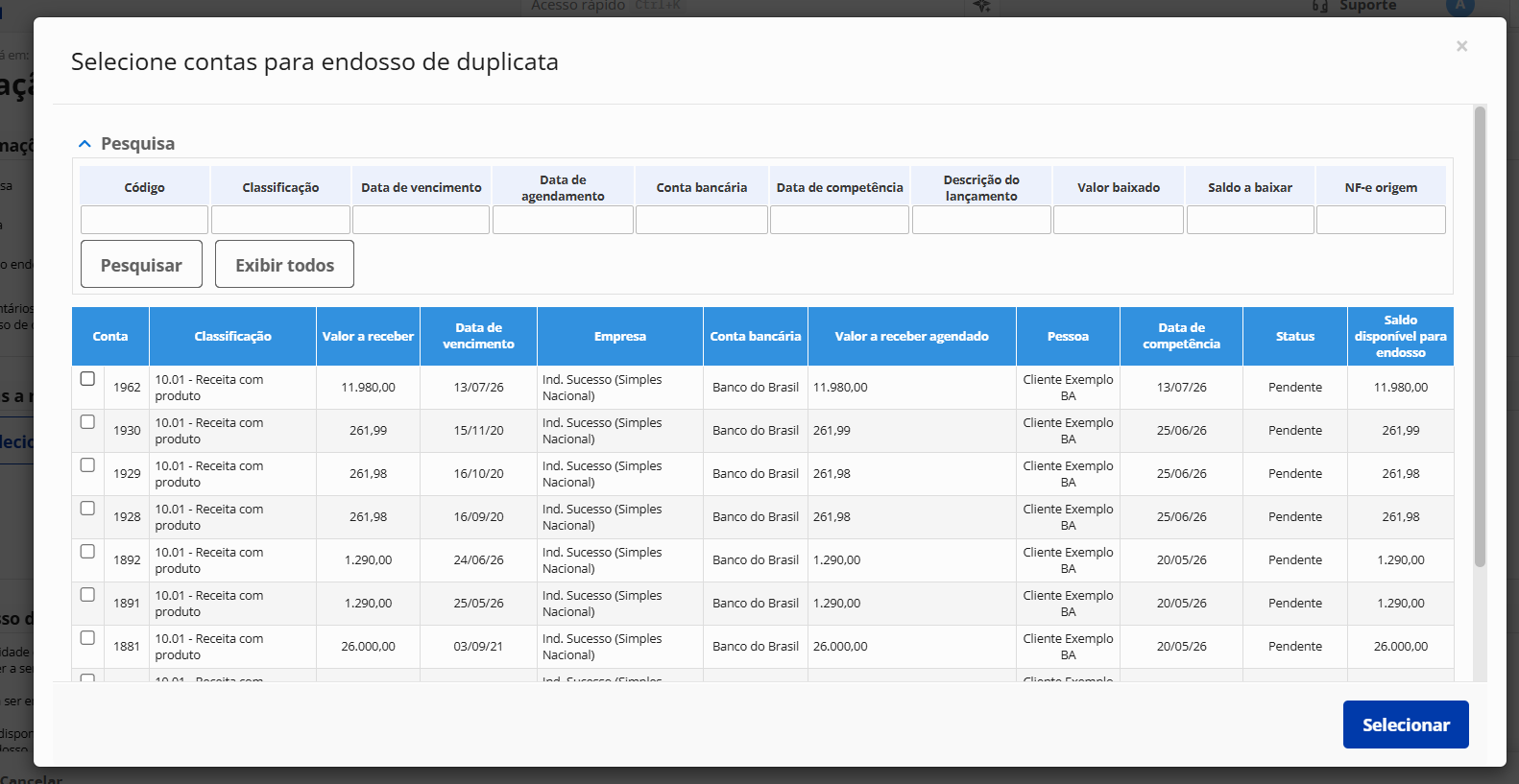Sort by Data de competência table header
Screen dimensions: 1519x784
[1181, 336]
